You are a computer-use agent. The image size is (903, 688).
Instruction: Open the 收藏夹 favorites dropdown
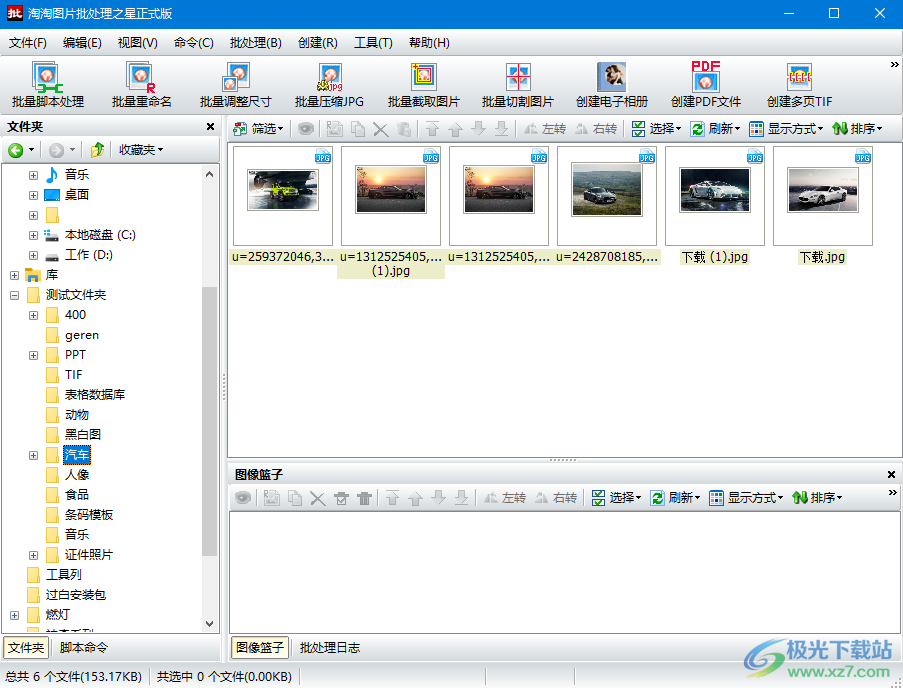(140, 150)
